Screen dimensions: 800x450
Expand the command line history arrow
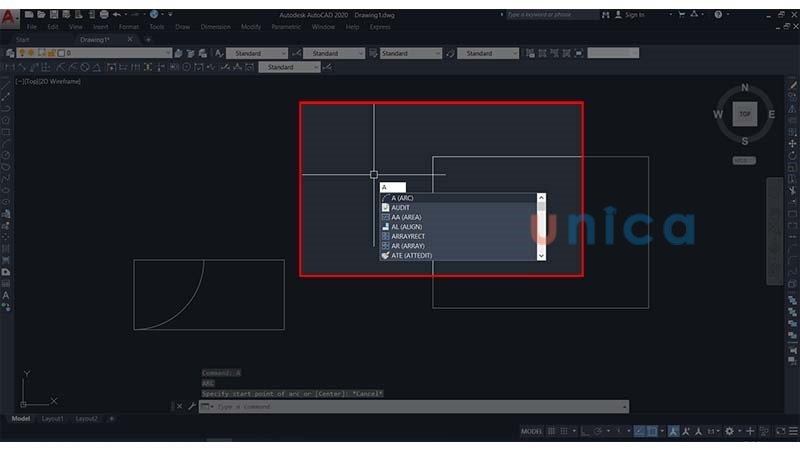(625, 407)
